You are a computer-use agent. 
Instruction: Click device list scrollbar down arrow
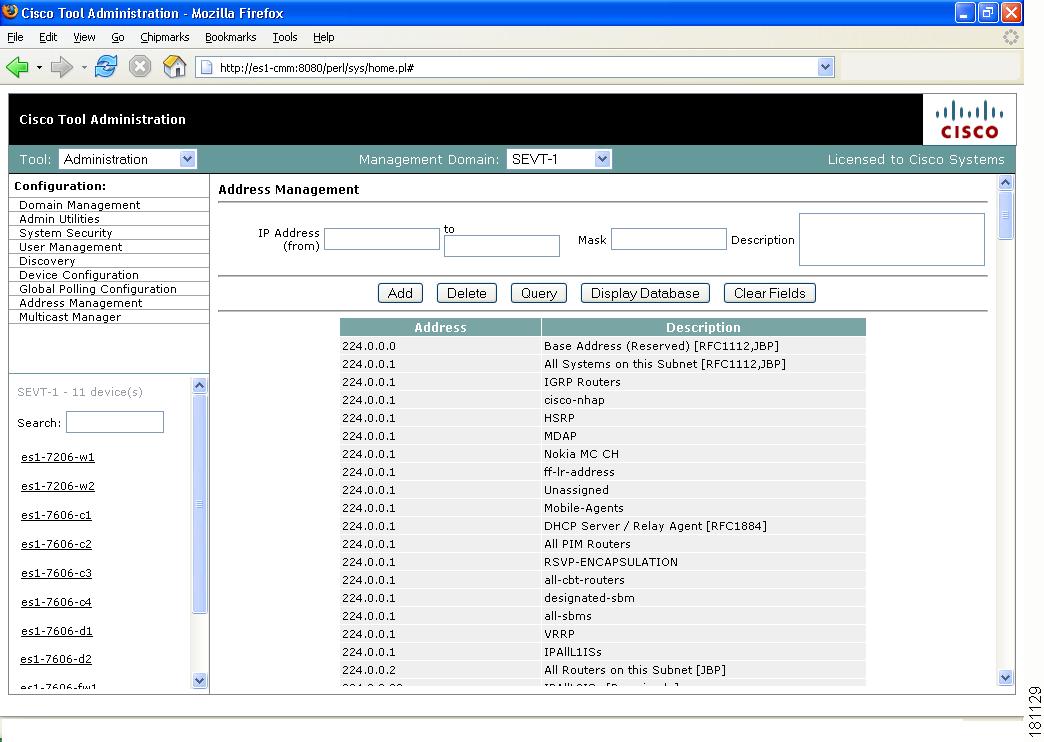coord(199,680)
